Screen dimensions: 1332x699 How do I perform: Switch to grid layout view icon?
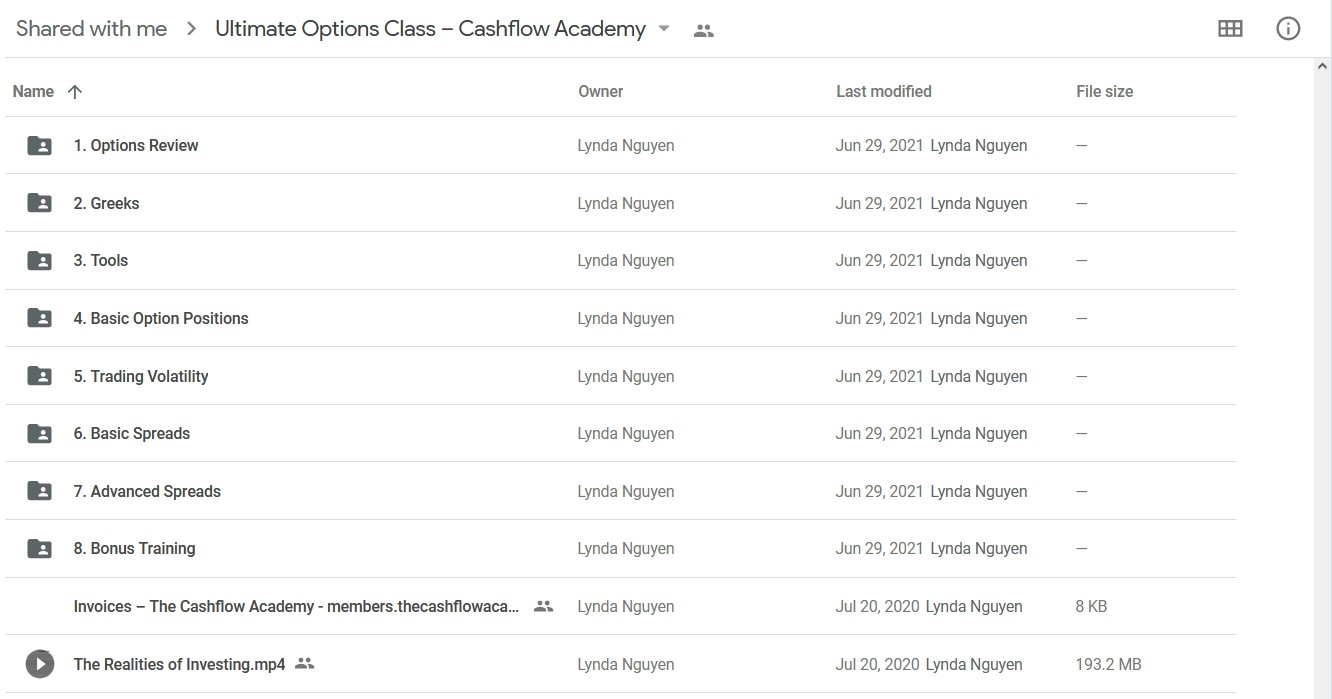1230,29
